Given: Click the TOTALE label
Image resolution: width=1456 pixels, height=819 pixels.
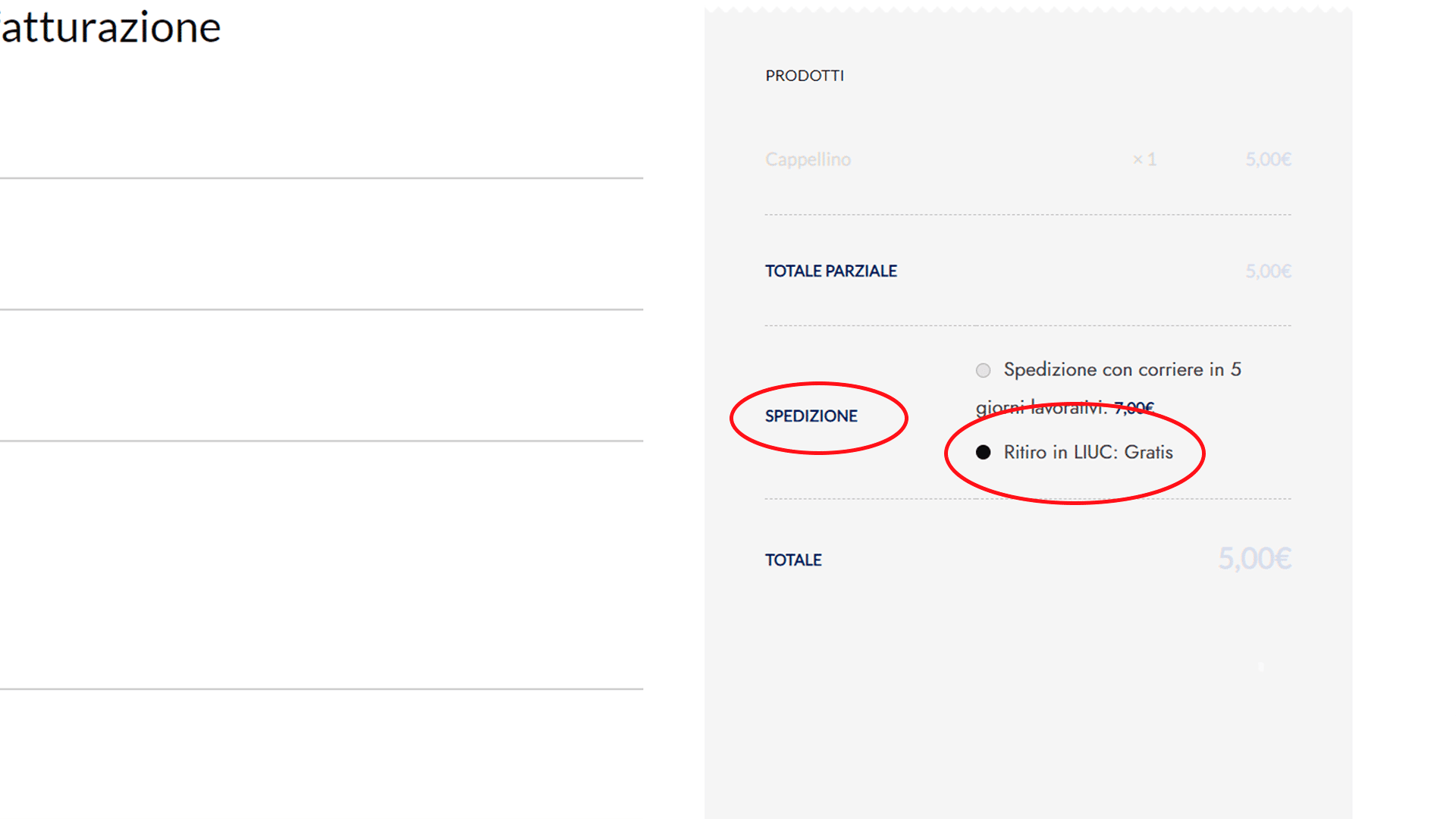Looking at the screenshot, I should pyautogui.click(x=793, y=560).
